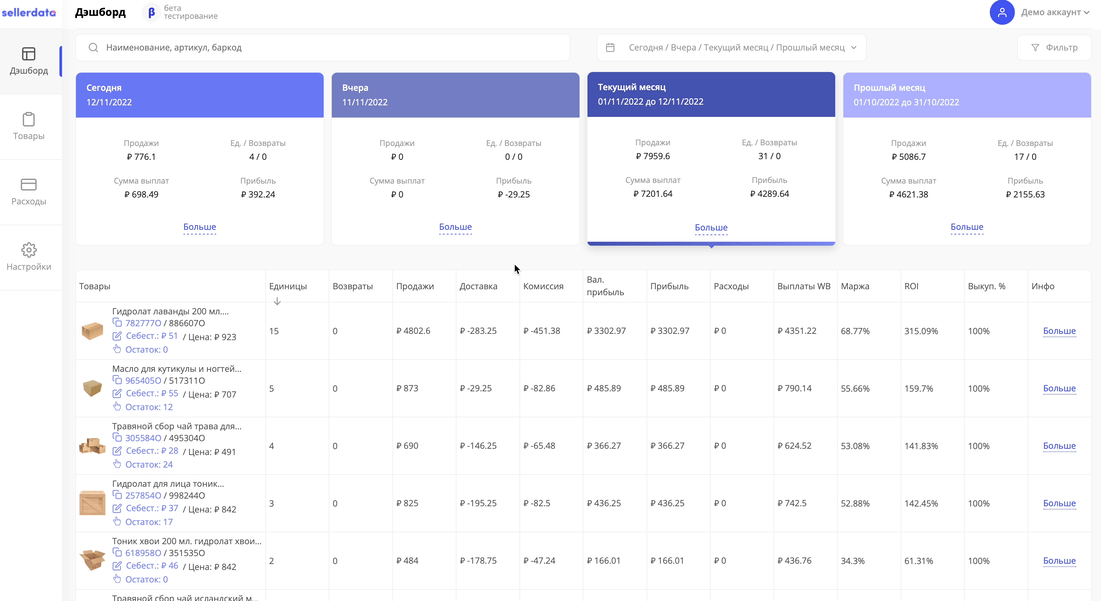Click Больше in Вчера card

455,227
